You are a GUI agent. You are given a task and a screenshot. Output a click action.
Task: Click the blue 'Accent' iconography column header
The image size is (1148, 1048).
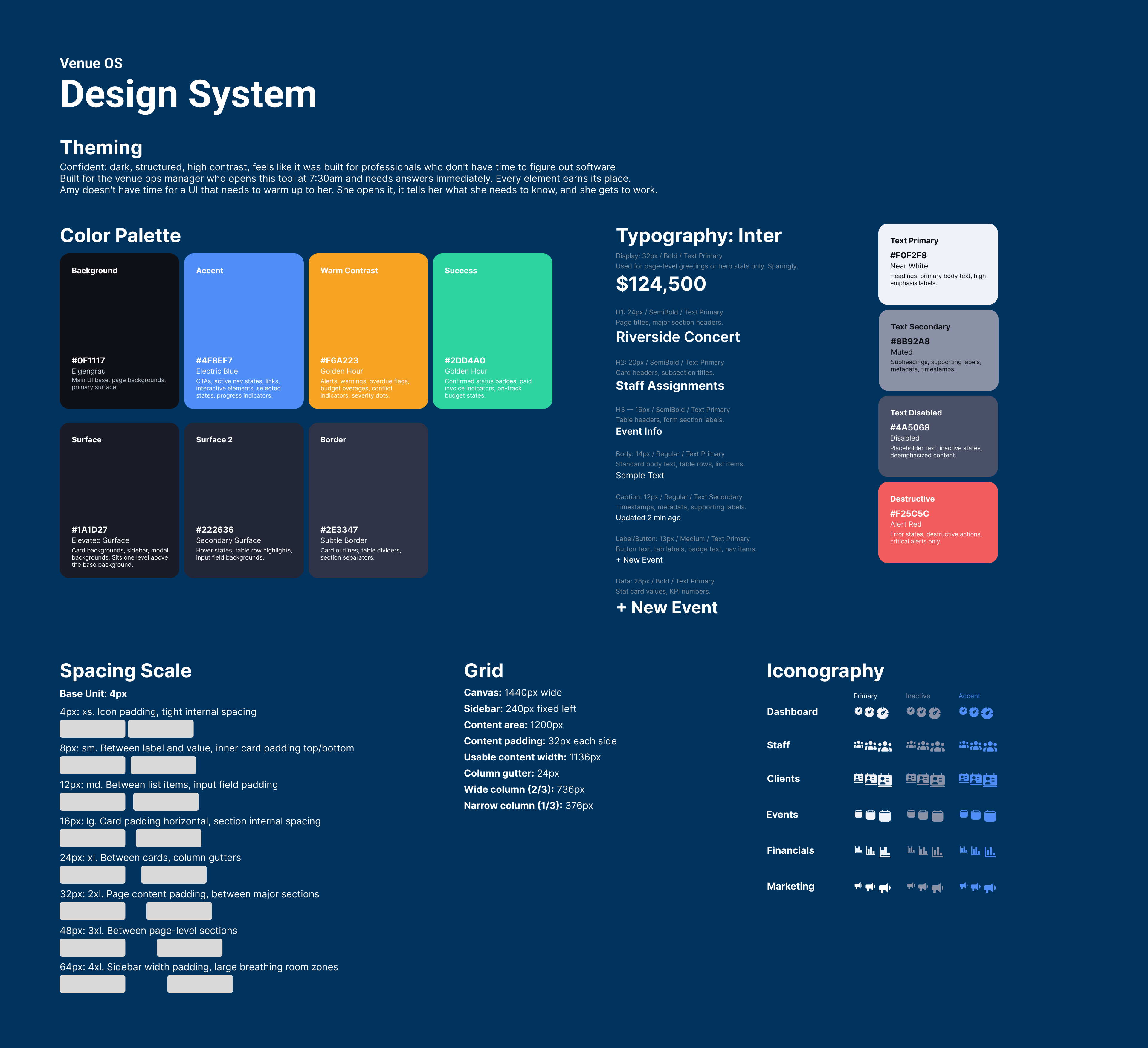pyautogui.click(x=969, y=696)
